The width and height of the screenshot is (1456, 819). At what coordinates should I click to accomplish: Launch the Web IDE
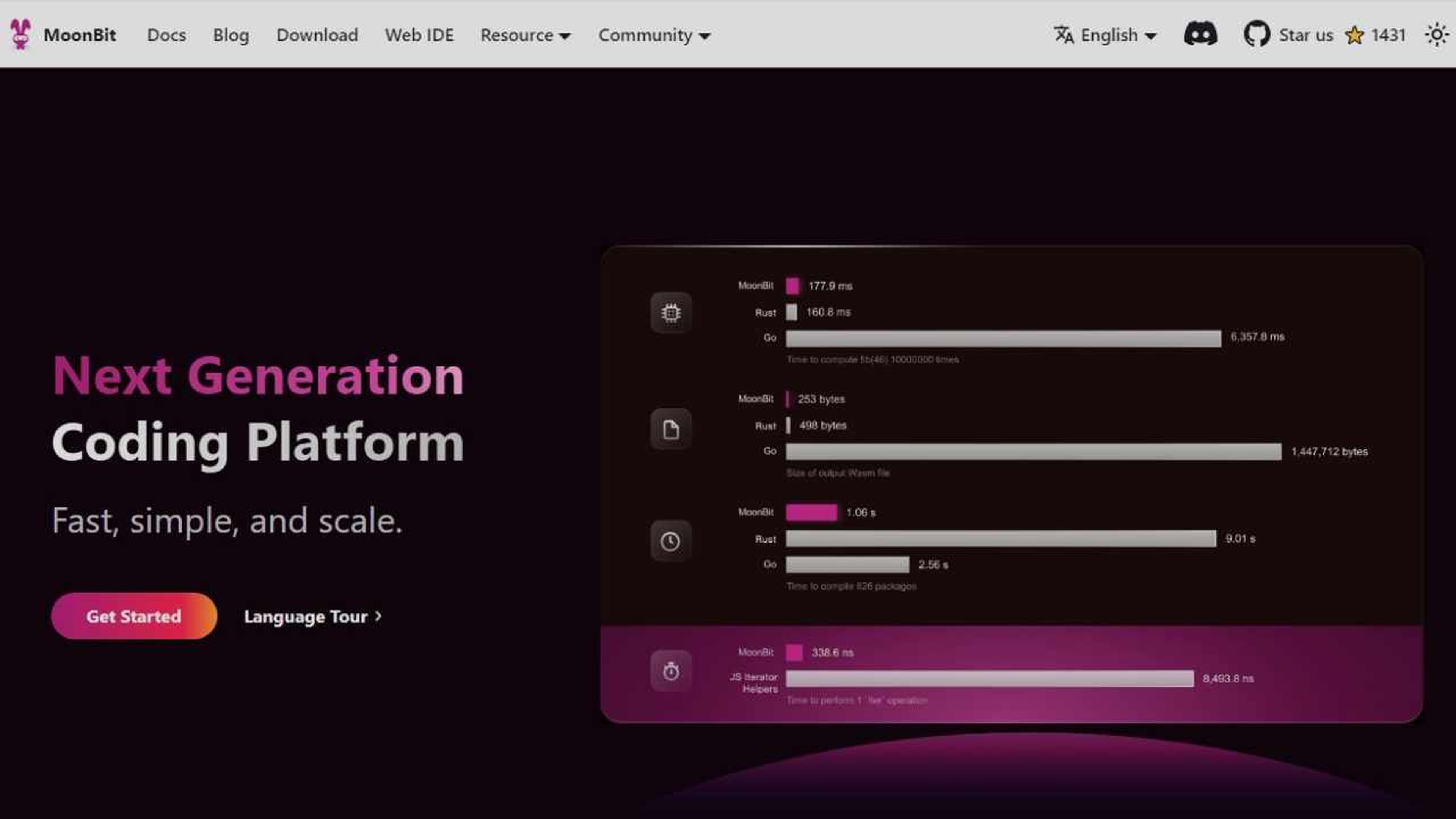(x=419, y=35)
